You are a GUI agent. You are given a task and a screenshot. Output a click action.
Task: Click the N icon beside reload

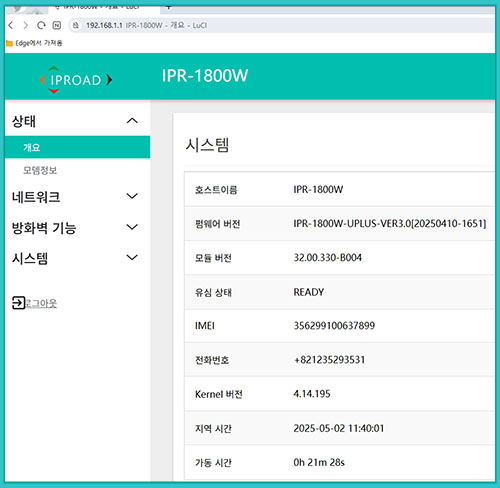coord(57,25)
